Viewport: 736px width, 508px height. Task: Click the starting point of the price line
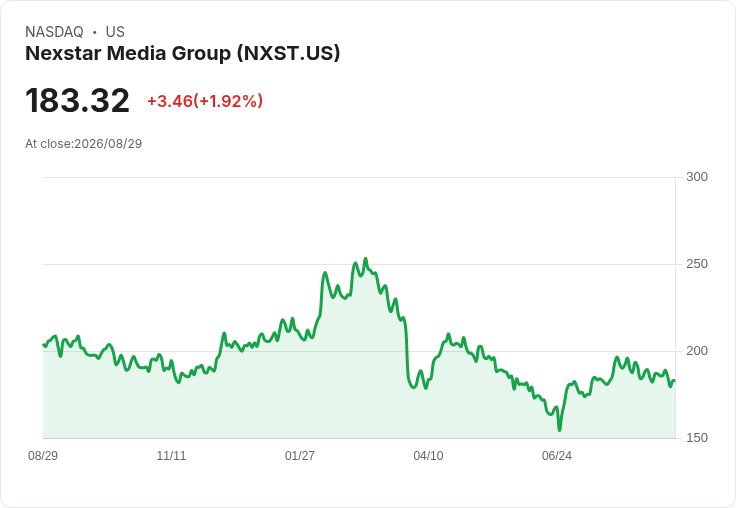pos(44,345)
